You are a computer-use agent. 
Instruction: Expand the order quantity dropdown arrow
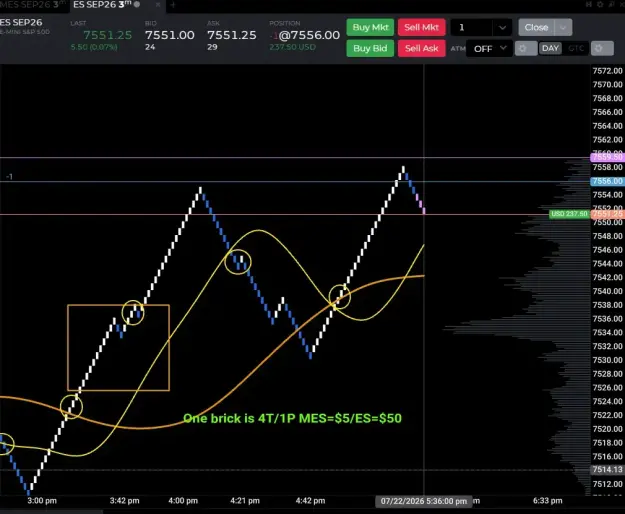[502, 27]
